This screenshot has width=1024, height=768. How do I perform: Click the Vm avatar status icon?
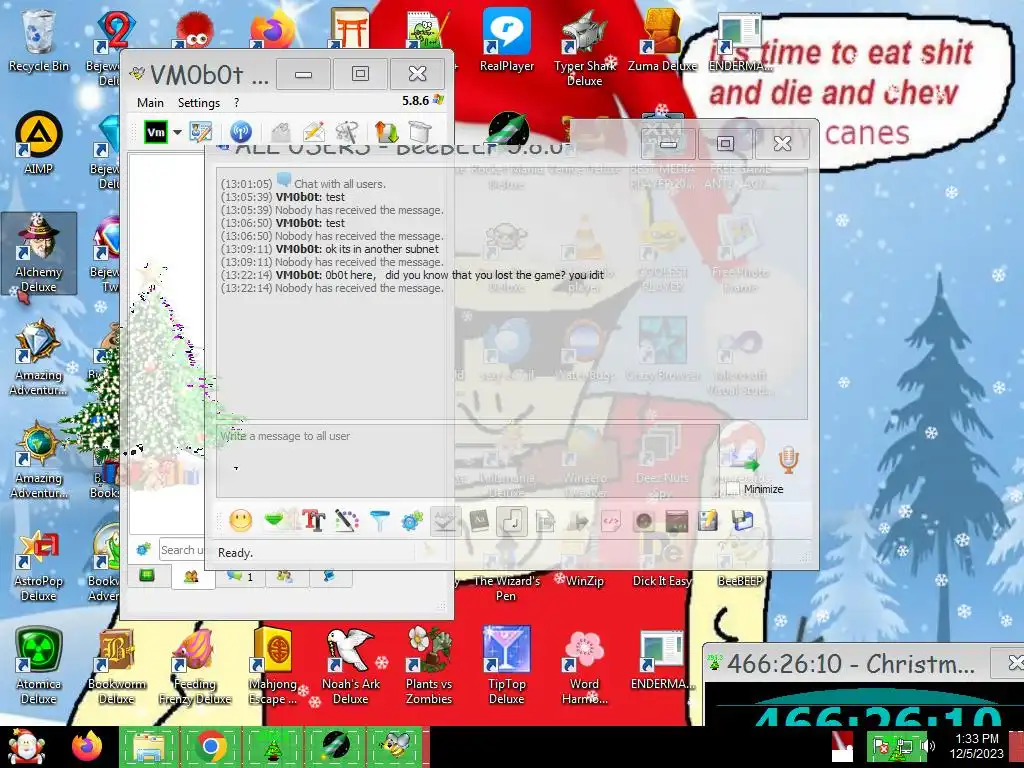(156, 132)
